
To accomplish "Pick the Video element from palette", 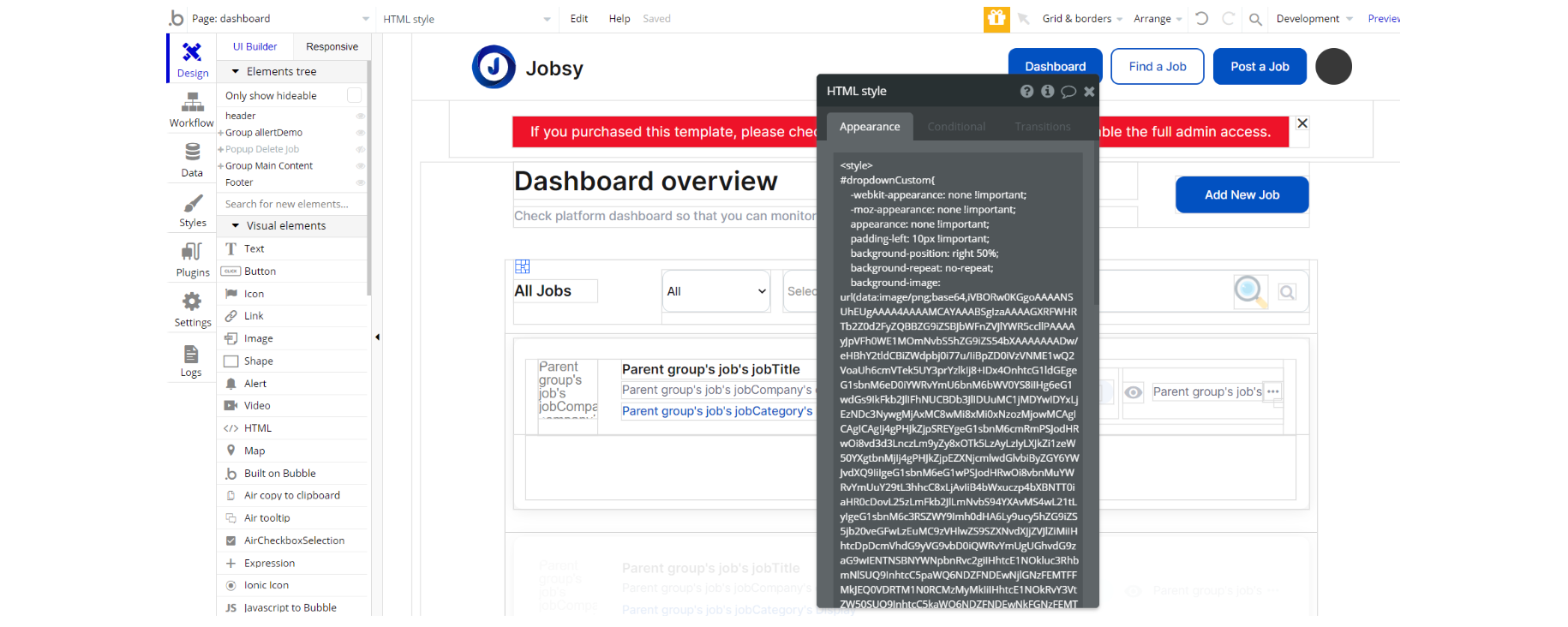I will pos(293,406).
